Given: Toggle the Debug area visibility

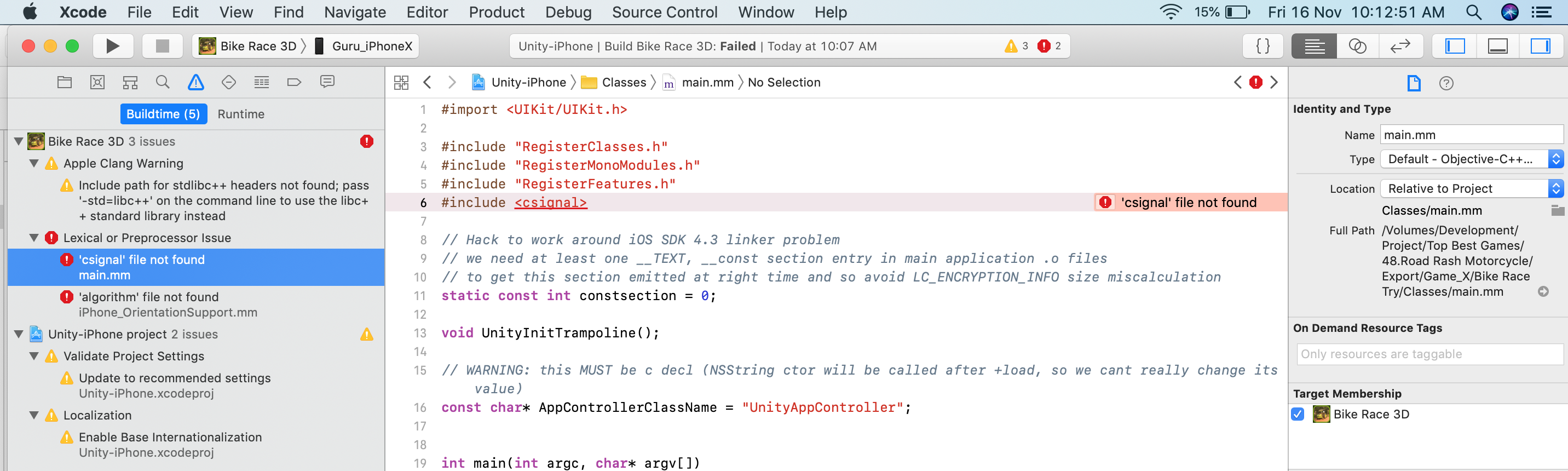Looking at the screenshot, I should [x=1497, y=46].
